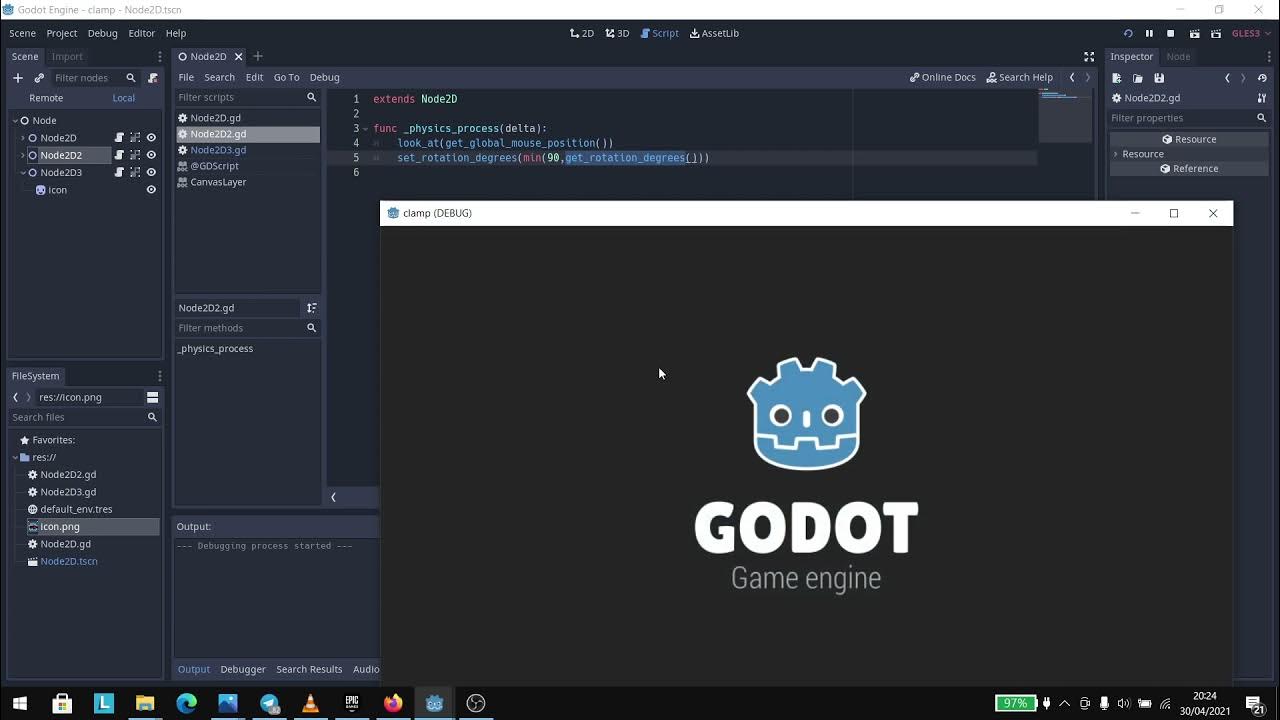Switch workspace to 3D view
Viewport: 1280px width, 720px height.
(x=617, y=33)
